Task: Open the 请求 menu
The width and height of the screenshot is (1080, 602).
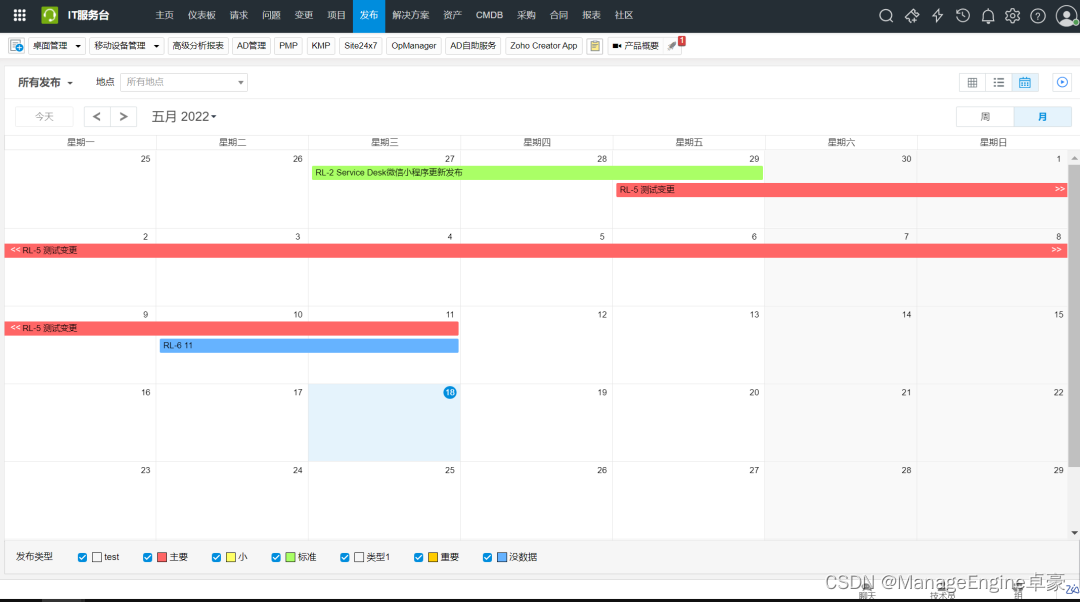Action: pos(239,15)
